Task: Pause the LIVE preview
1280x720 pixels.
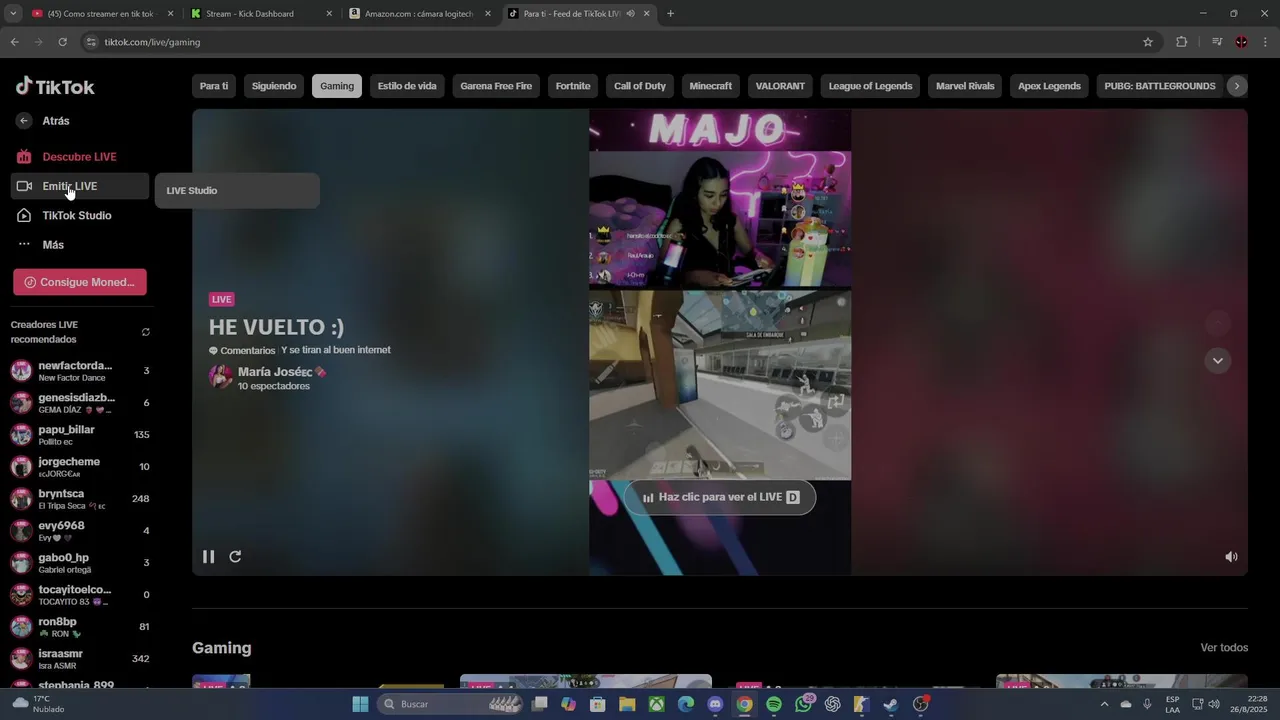Action: point(208,557)
